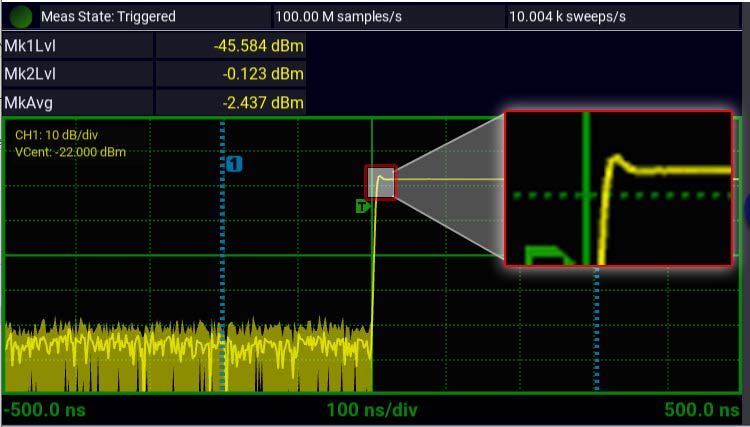This screenshot has width=750, height=427.
Task: Select the MkAvg measurement label
Action: coord(26,102)
